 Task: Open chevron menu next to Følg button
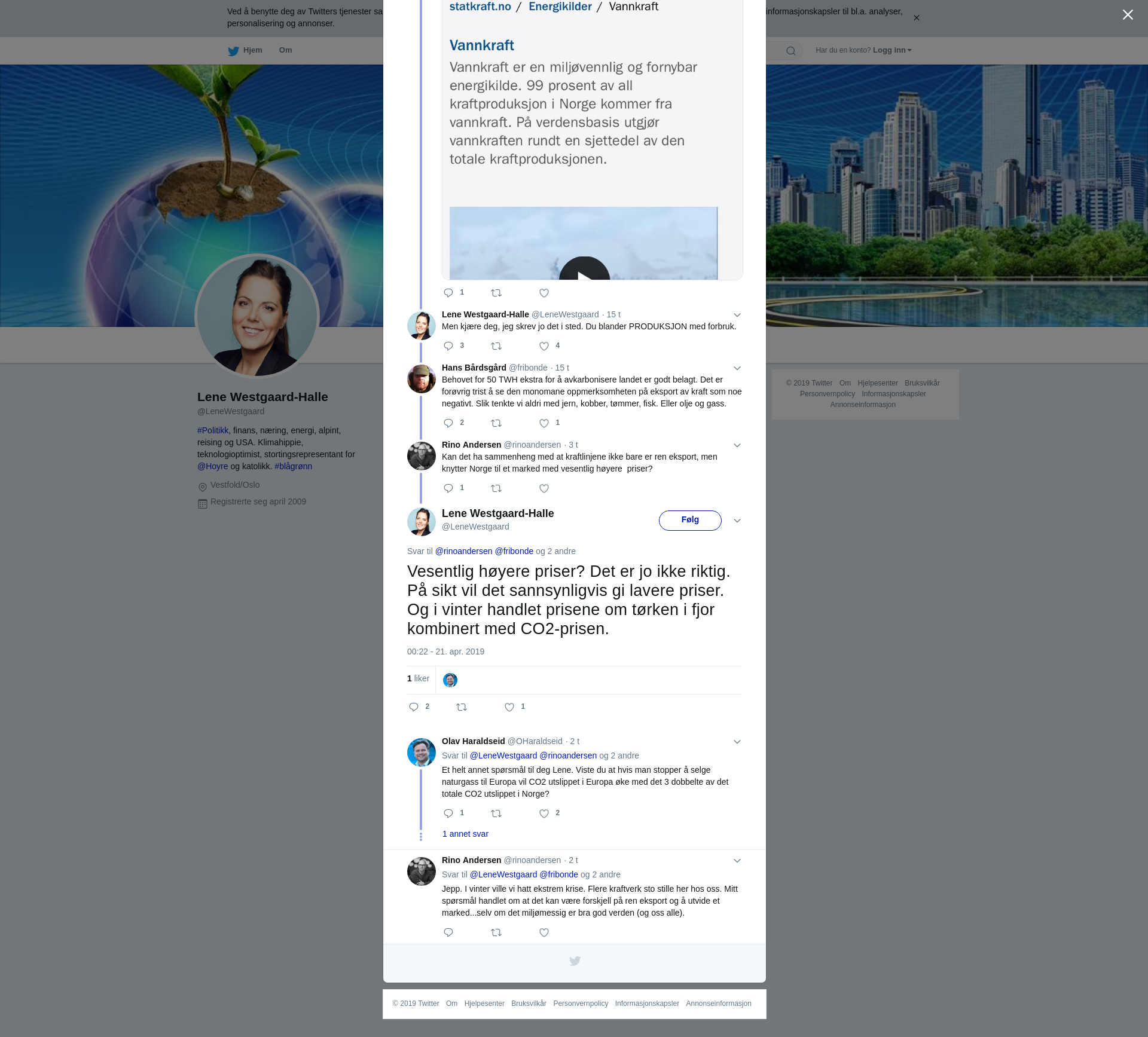click(737, 521)
